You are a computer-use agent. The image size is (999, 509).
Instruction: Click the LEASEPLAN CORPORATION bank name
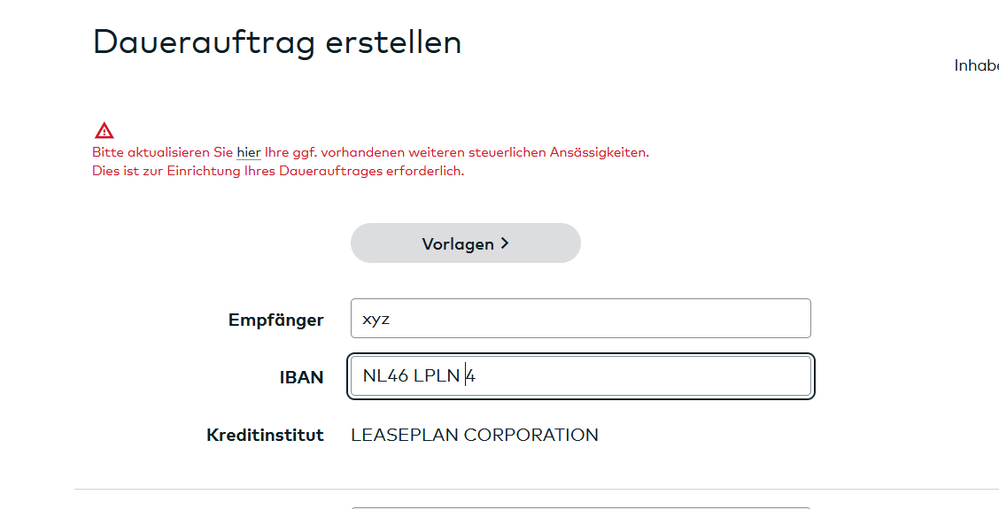(474, 435)
